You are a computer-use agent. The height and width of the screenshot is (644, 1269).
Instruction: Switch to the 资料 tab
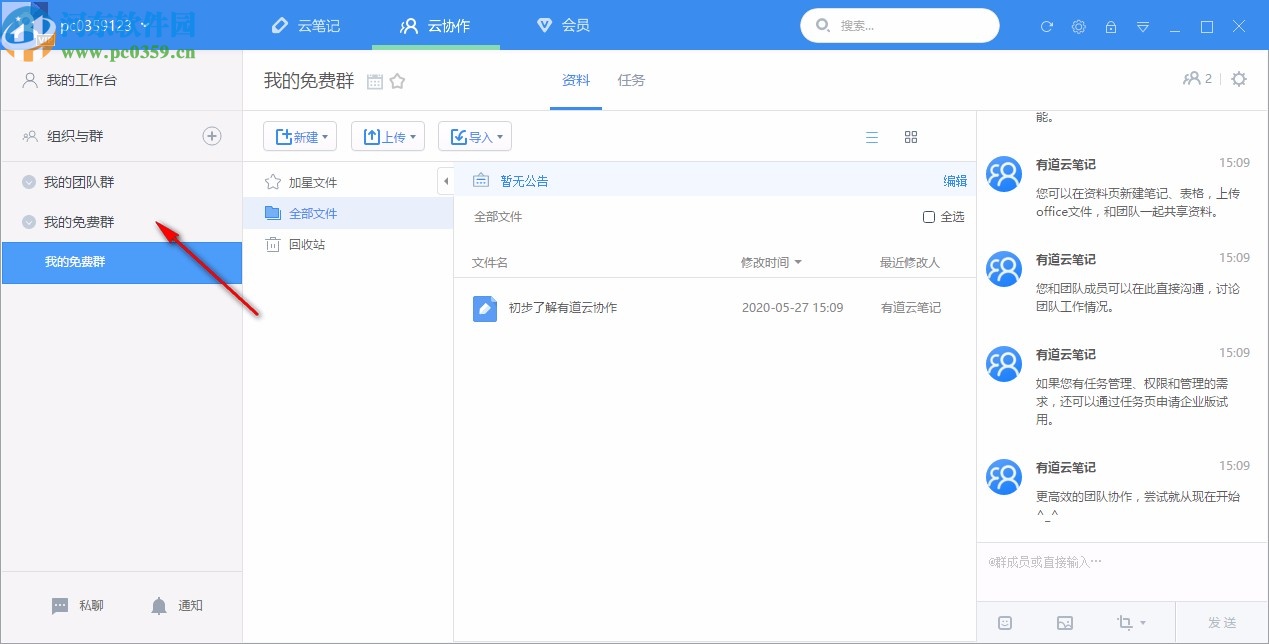(x=576, y=80)
